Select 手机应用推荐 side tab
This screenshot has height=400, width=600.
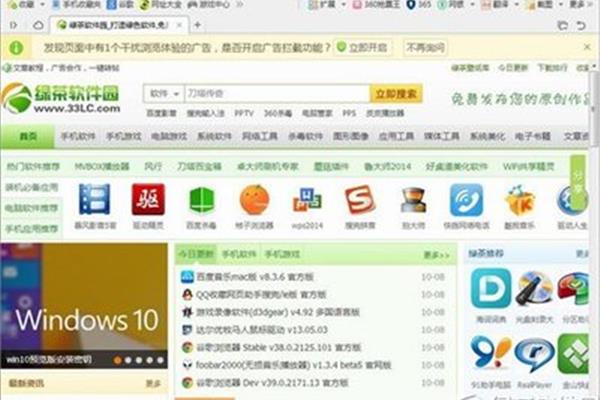pos(31,229)
